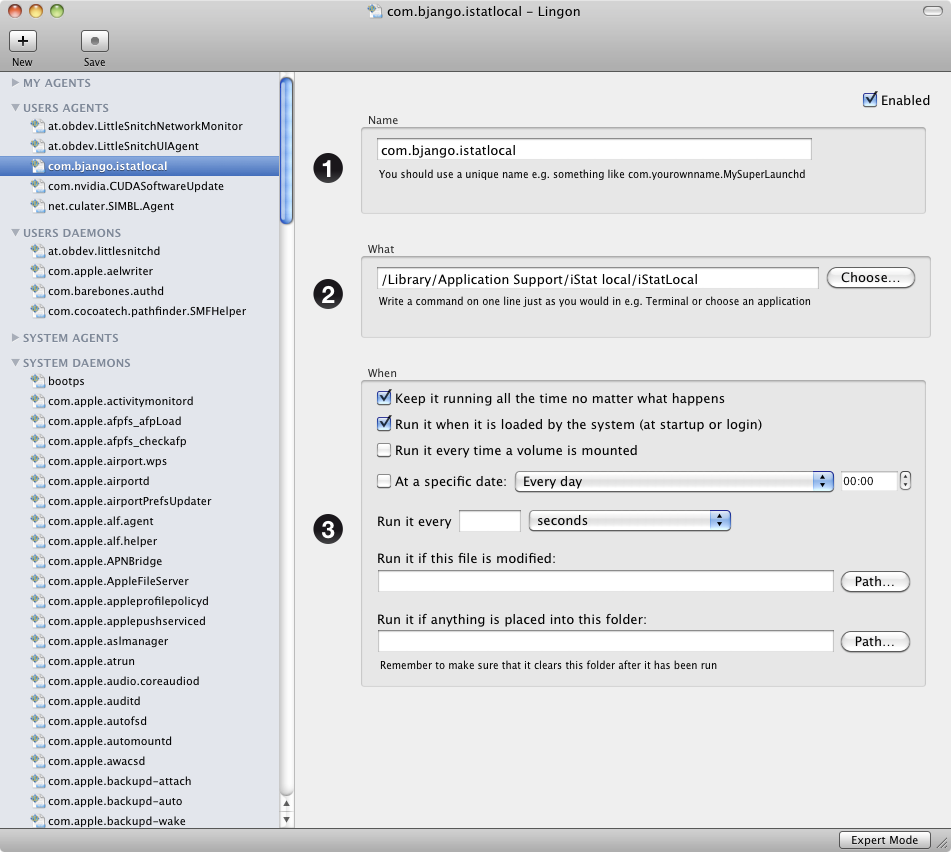Click the plist icon beside com.apple.afpfs_afpLoad
951x852 pixels.
coord(38,421)
